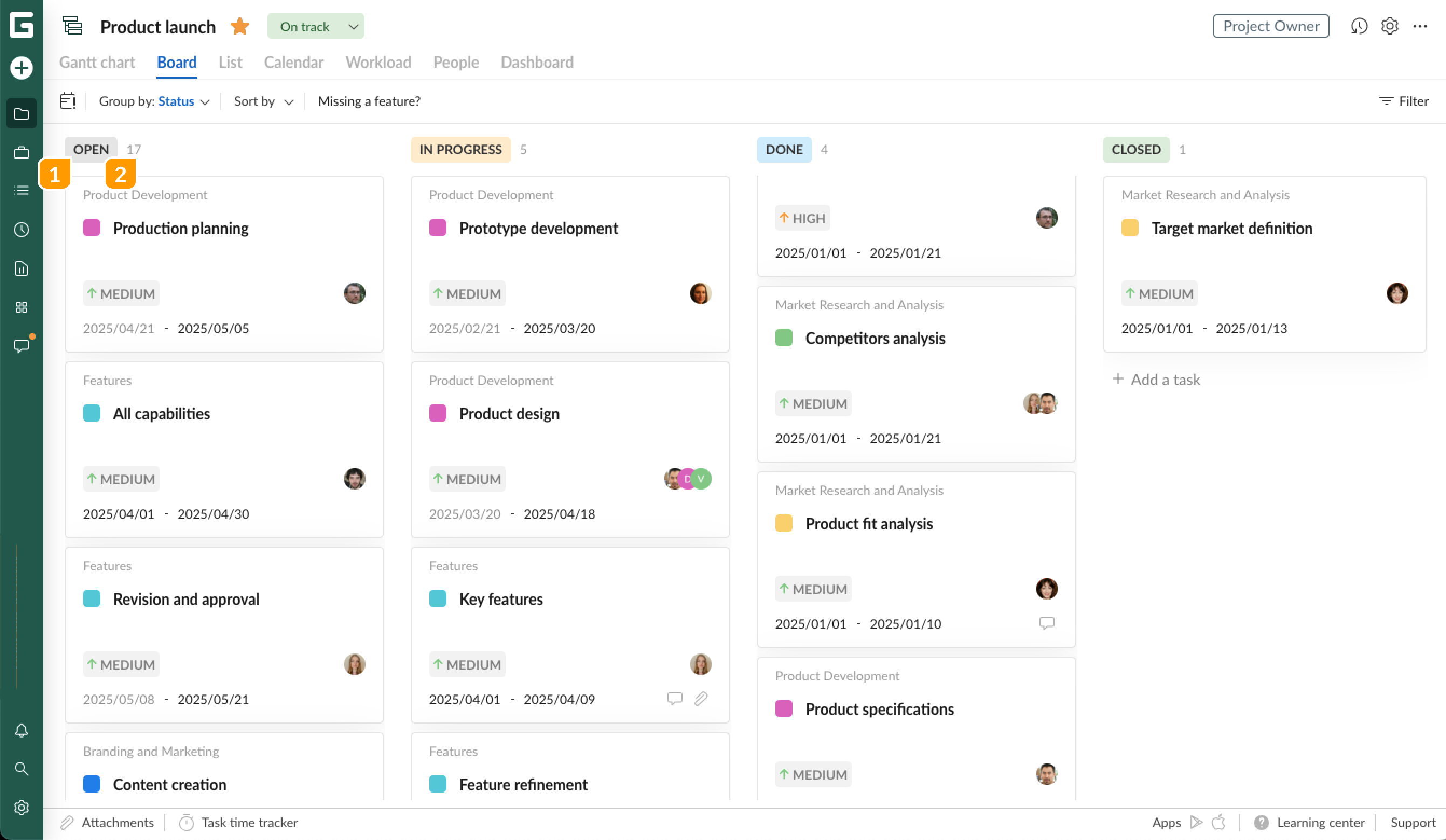The image size is (1446, 840).
Task: Open the Search icon in sidebar
Action: coord(21,769)
